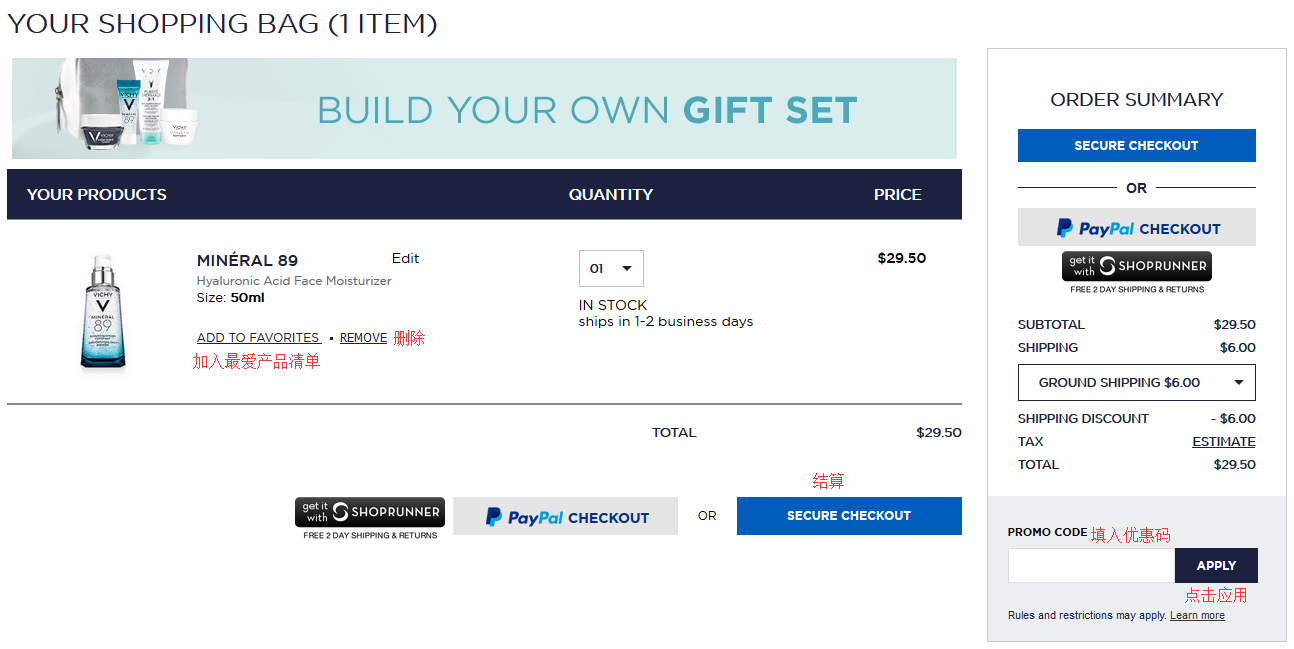Click the Build Your Own Gift Set banner
Image resolution: width=1294 pixels, height=649 pixels.
click(x=586, y=109)
